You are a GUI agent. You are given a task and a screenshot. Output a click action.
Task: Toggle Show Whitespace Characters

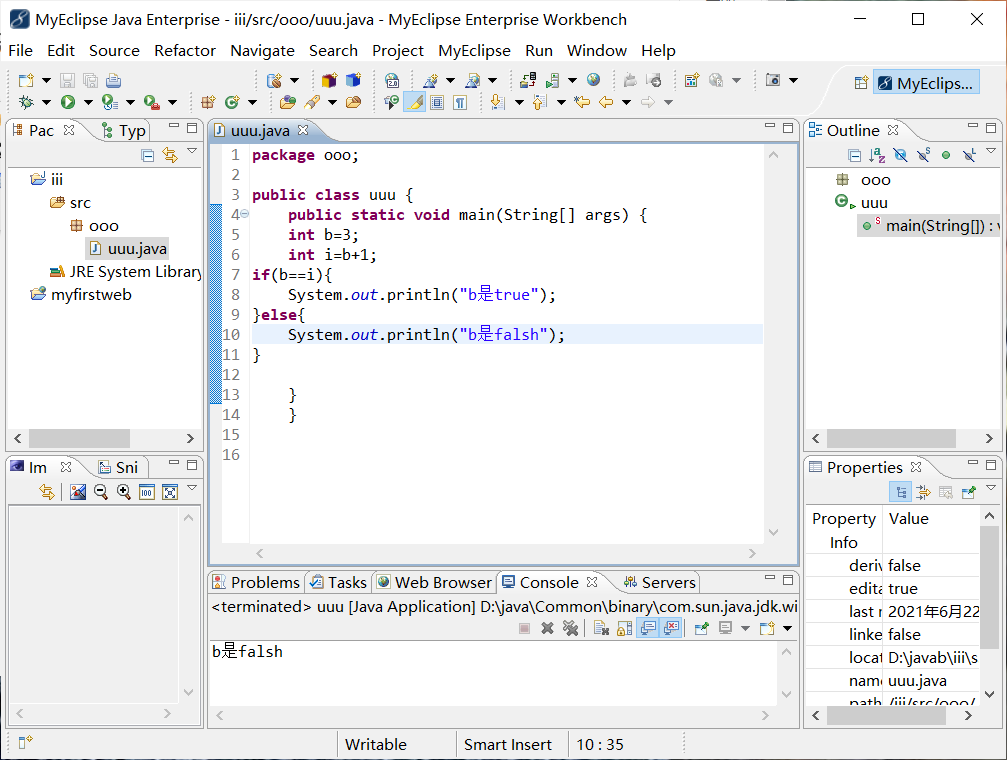[460, 102]
